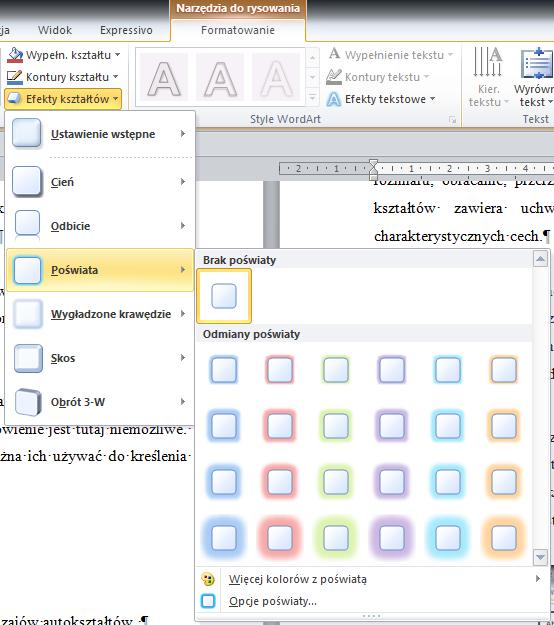
Task: Open the Obrót 3-W rotation submenu
Action: (x=100, y=402)
